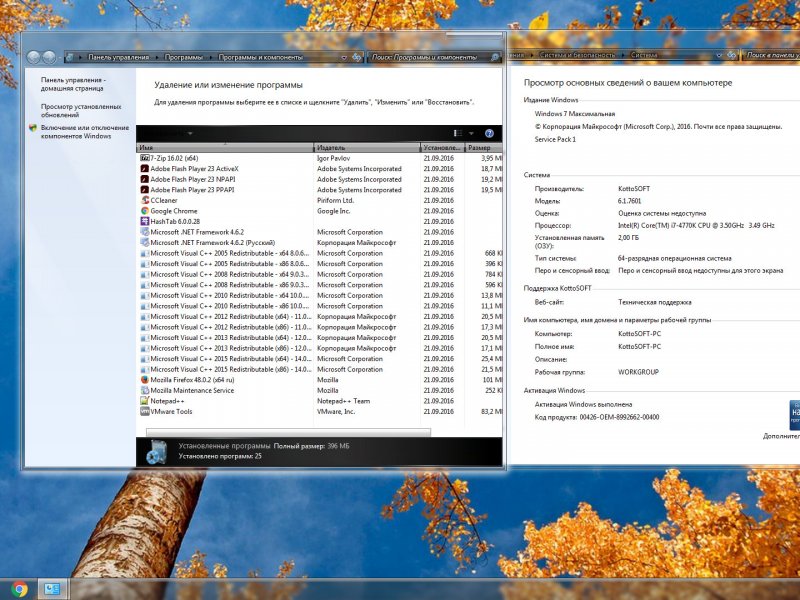The width and height of the screenshot is (800, 600).
Task: Select the 7-Zip 16.02 icon in list
Action: 145,158
